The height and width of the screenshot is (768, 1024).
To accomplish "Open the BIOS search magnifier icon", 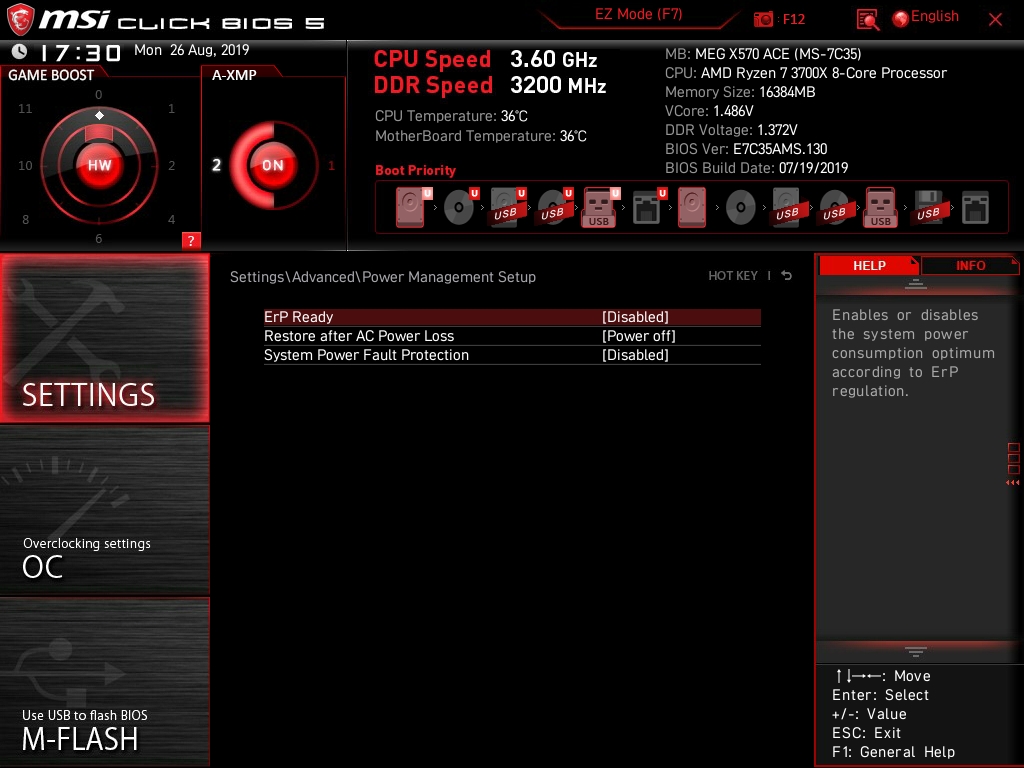I will click(x=867, y=20).
